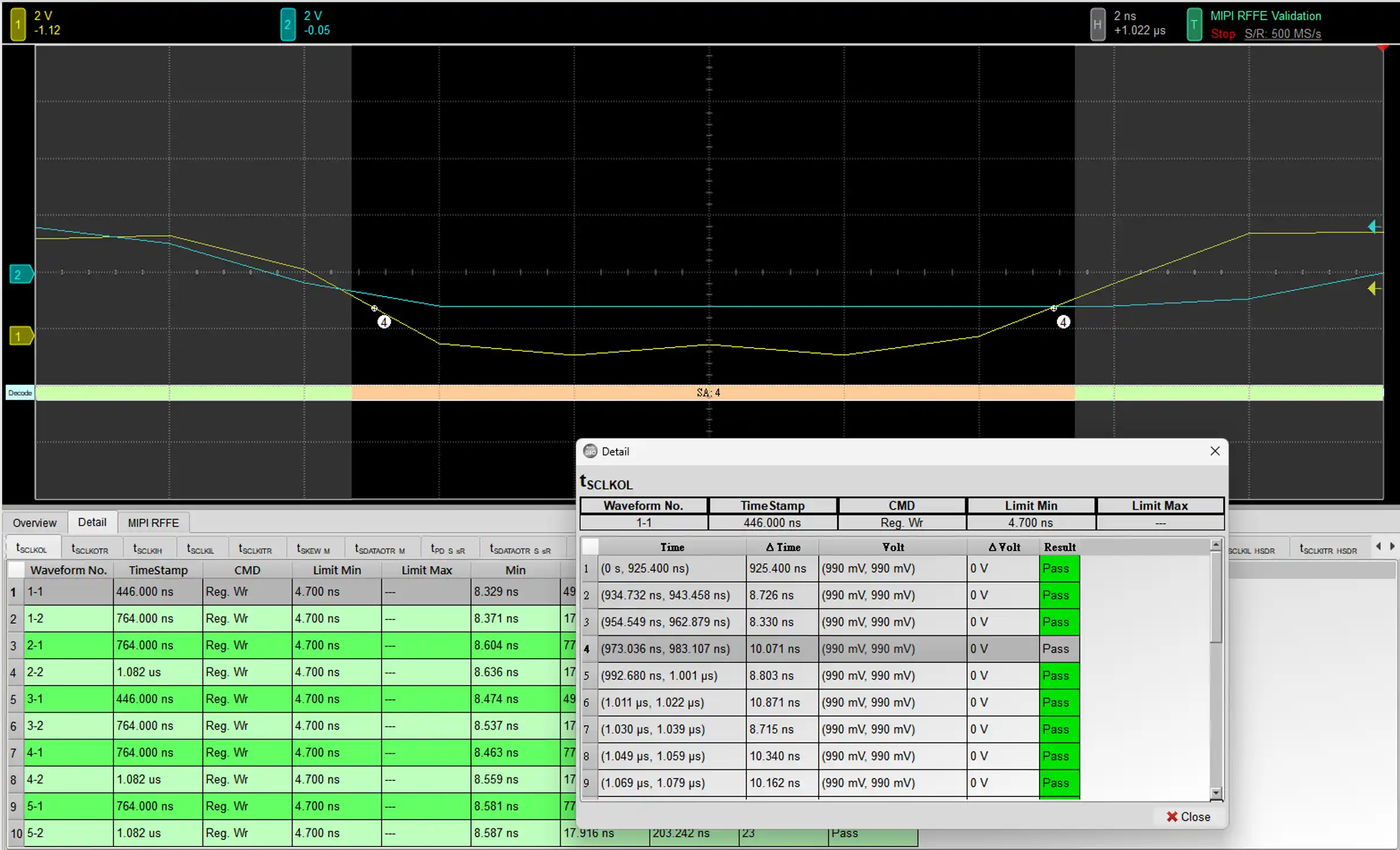Image resolution: width=1400 pixels, height=850 pixels.
Task: Switch to the Overview tab
Action: pos(35,522)
